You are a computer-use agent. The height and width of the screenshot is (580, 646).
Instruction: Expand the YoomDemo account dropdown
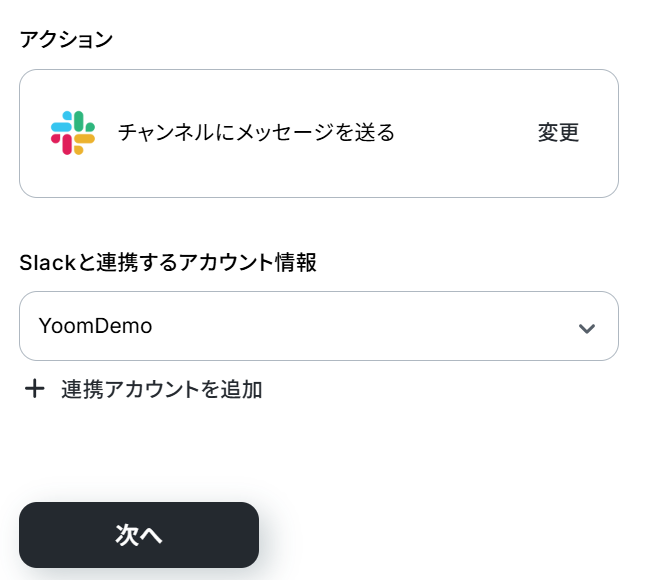pyautogui.click(x=318, y=326)
